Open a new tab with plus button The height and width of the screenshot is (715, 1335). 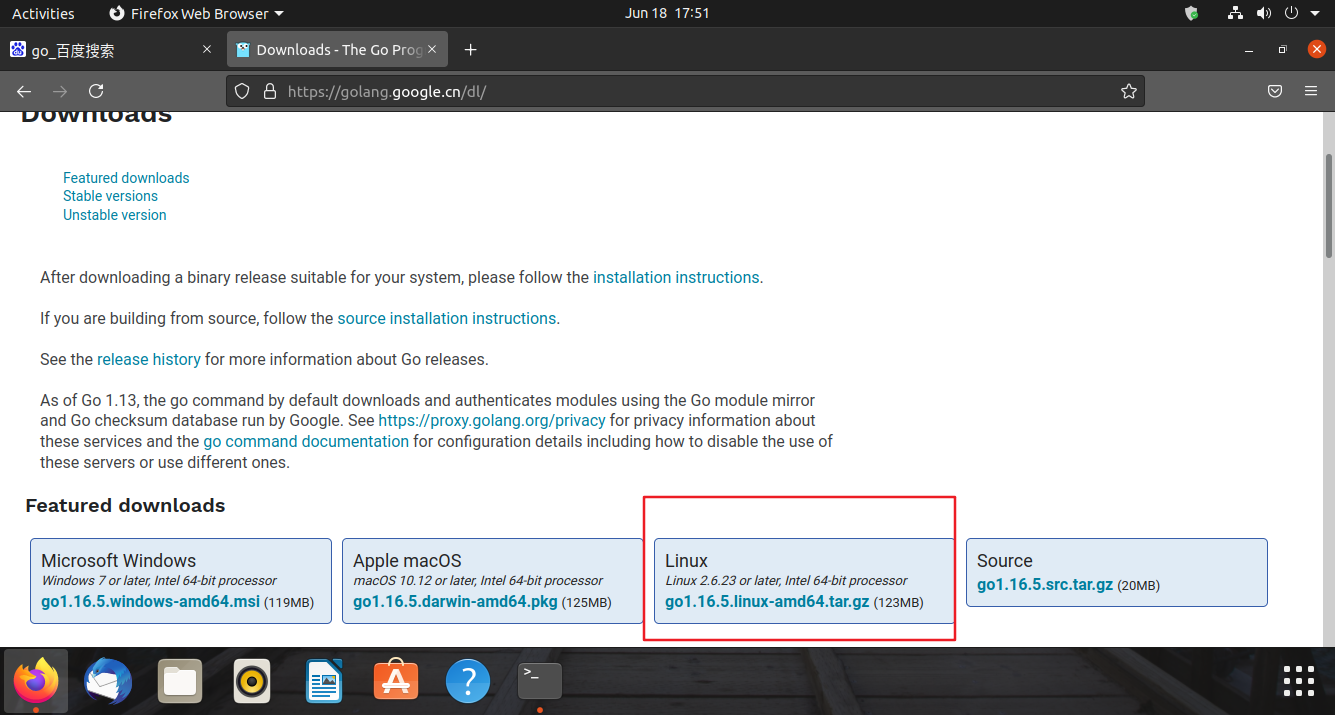(x=471, y=50)
